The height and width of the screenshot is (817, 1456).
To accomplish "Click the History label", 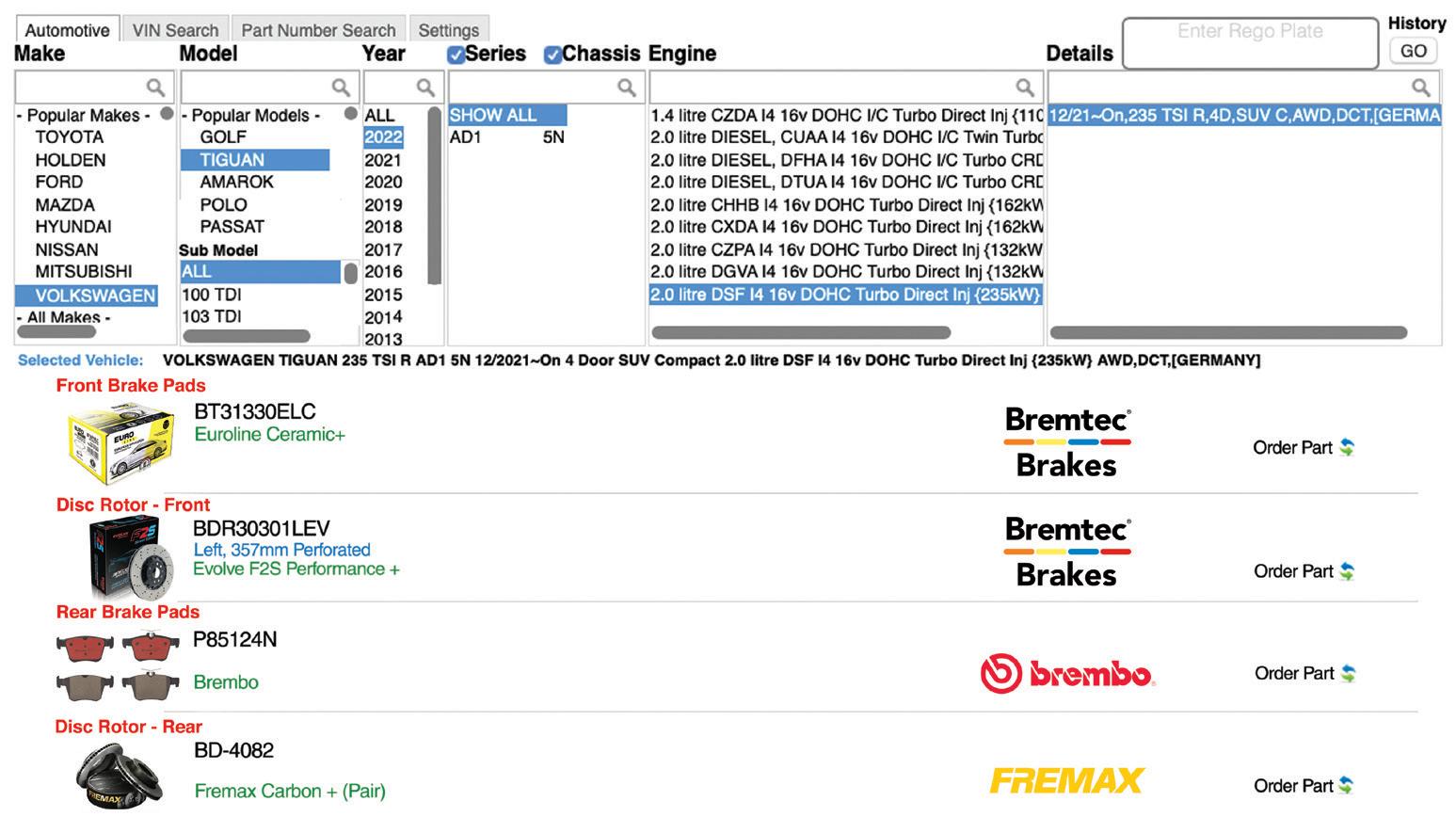I will [x=1416, y=23].
